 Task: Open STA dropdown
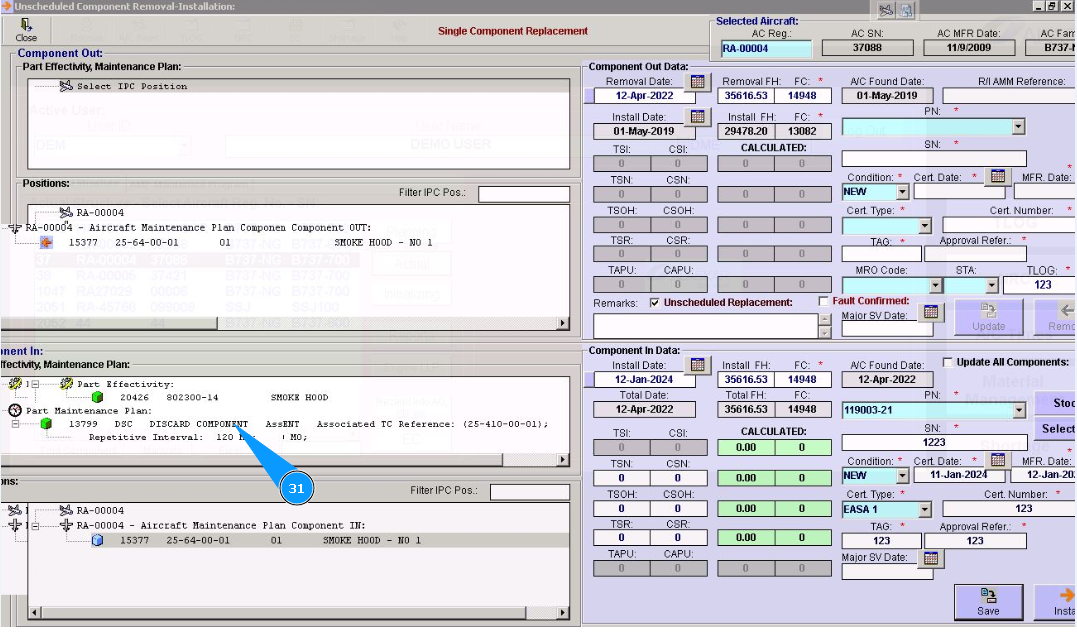991,285
